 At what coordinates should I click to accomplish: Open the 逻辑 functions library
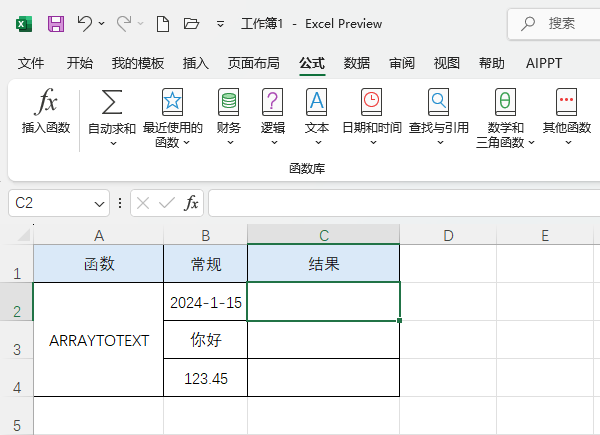pyautogui.click(x=273, y=117)
